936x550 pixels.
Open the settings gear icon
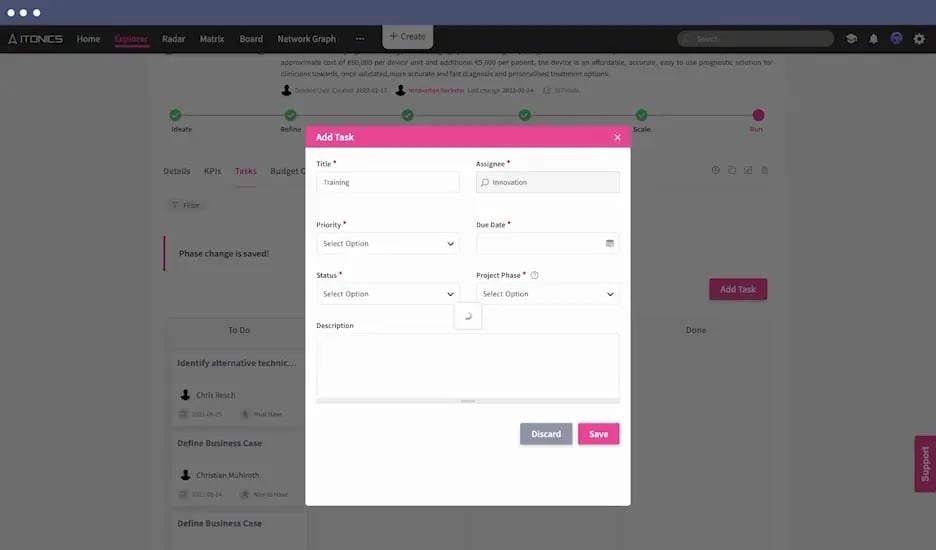pos(919,39)
